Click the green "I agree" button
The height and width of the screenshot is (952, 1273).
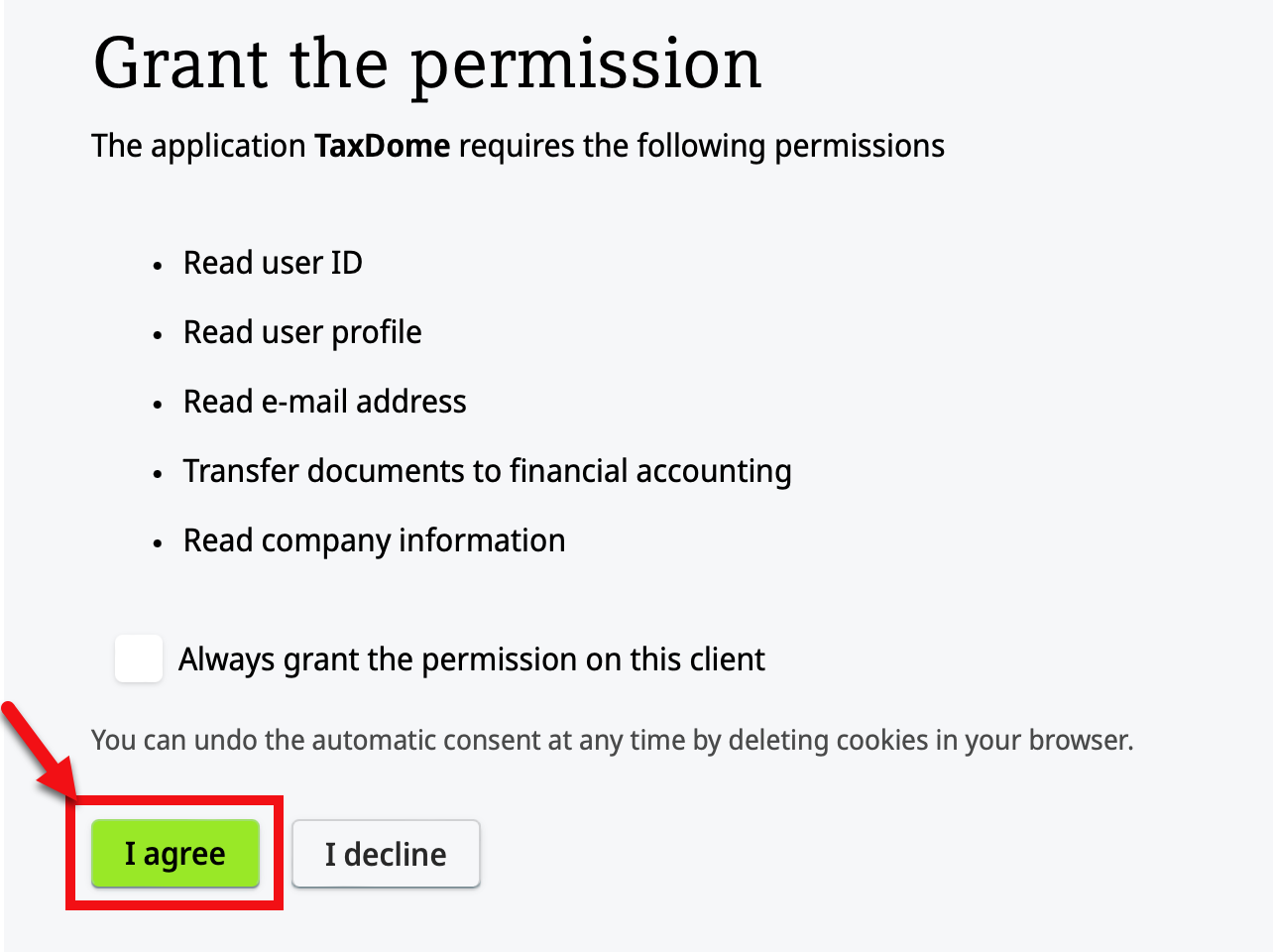(175, 854)
